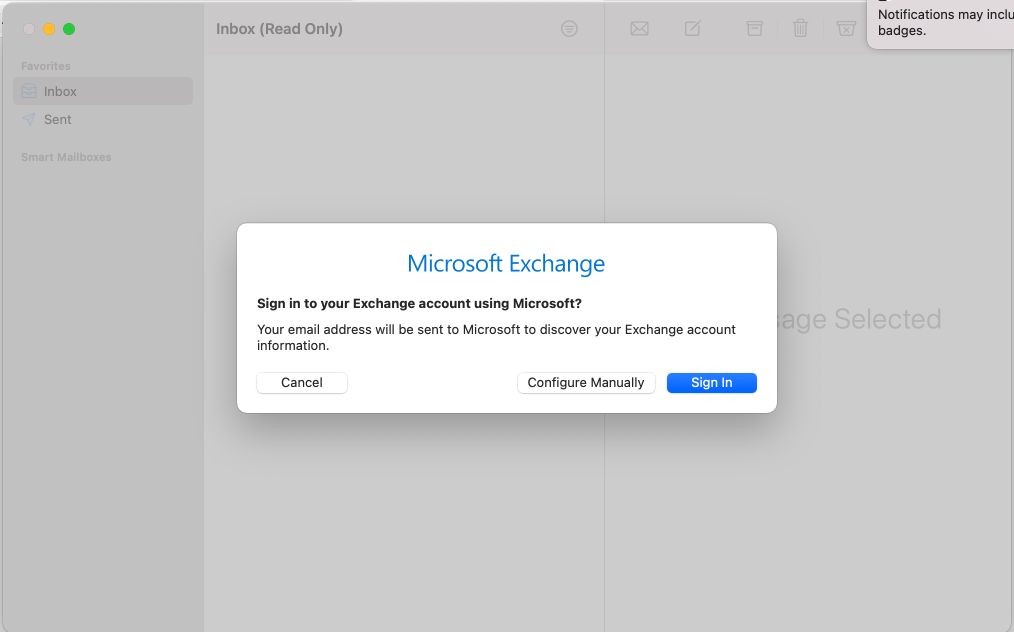1014x632 pixels.
Task: Cancel the Microsoft Exchange sign-in dialog
Action: coord(301,382)
